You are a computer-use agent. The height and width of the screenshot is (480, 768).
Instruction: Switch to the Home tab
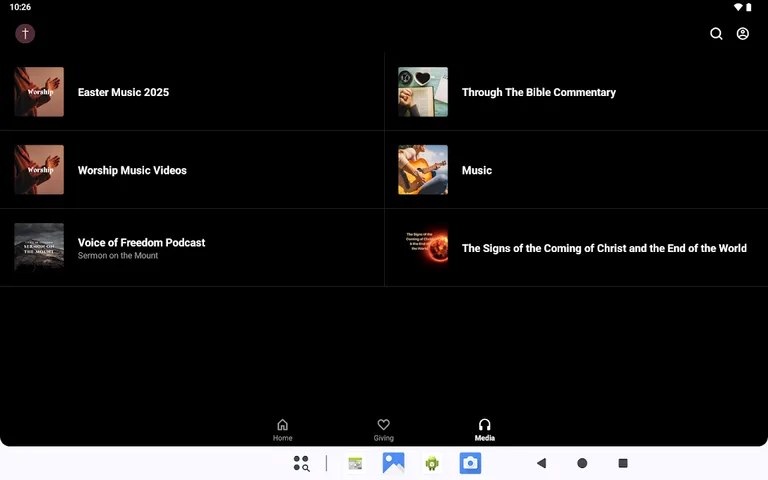[283, 430]
